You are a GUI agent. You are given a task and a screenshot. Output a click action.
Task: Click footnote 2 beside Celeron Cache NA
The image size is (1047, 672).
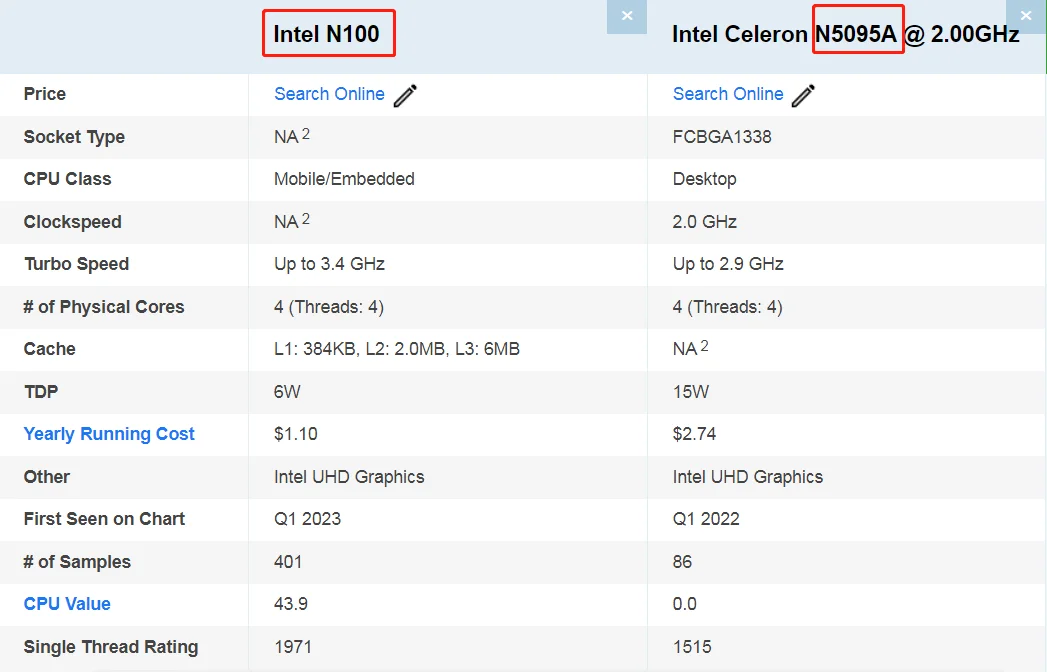pyautogui.click(x=704, y=345)
